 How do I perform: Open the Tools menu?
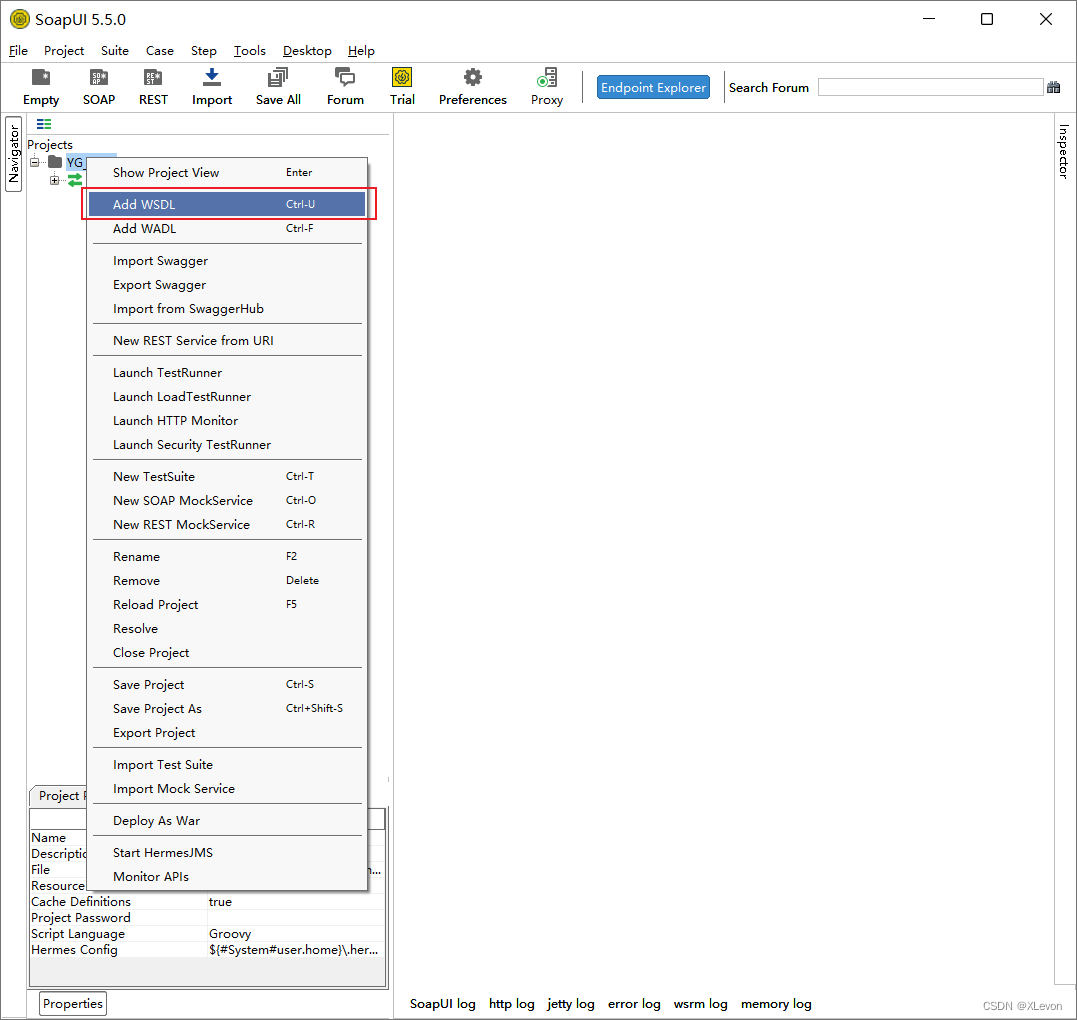[249, 51]
